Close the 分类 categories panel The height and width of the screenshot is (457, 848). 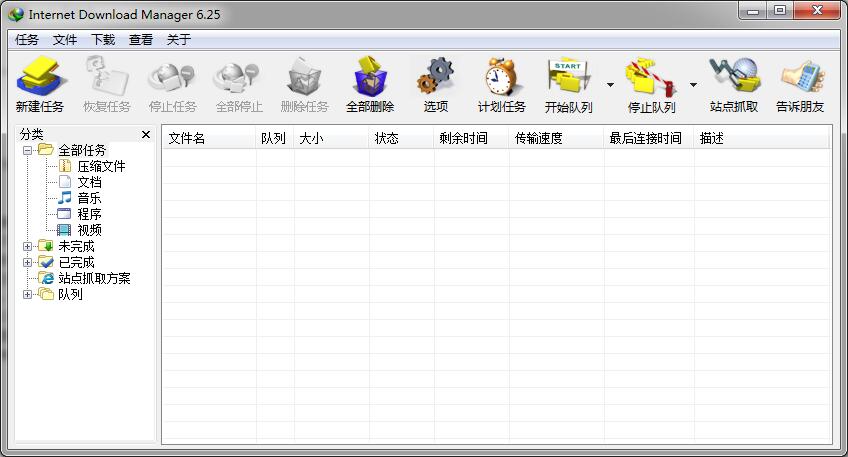pyautogui.click(x=145, y=135)
